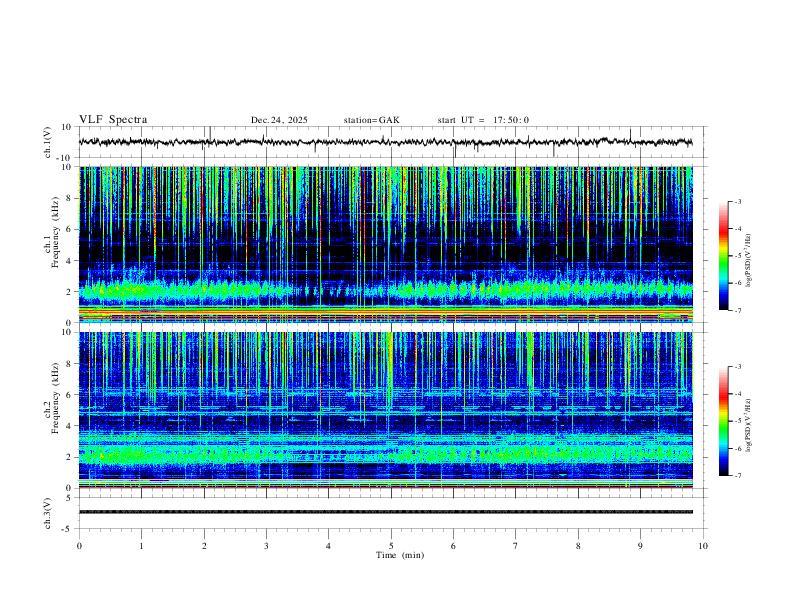Click the "-7" tick on ch.2 colorbar

pos(738,475)
